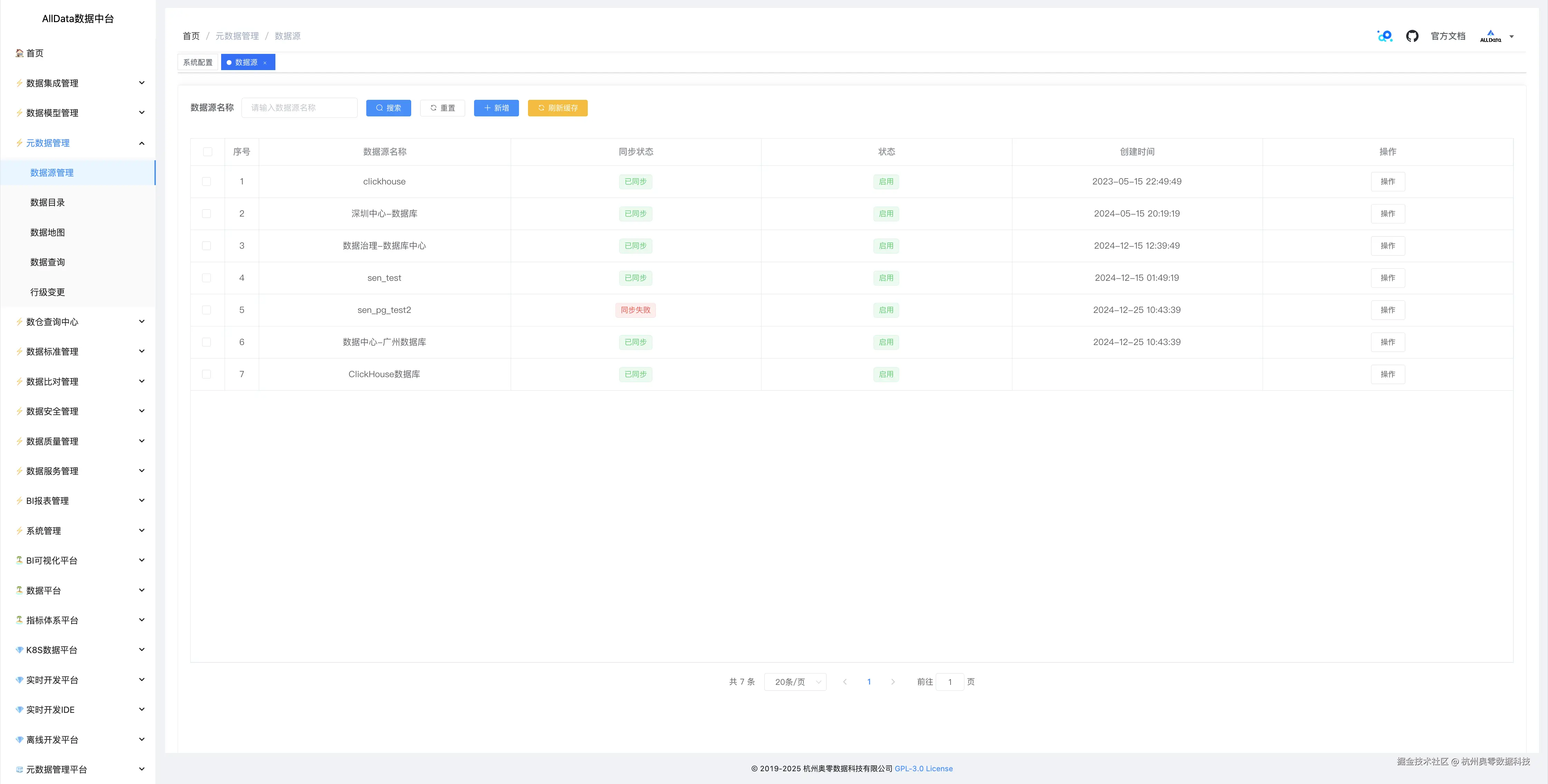Click the BI可视化平台 sidebar icon
The width and height of the screenshot is (1548, 784).
(19, 560)
